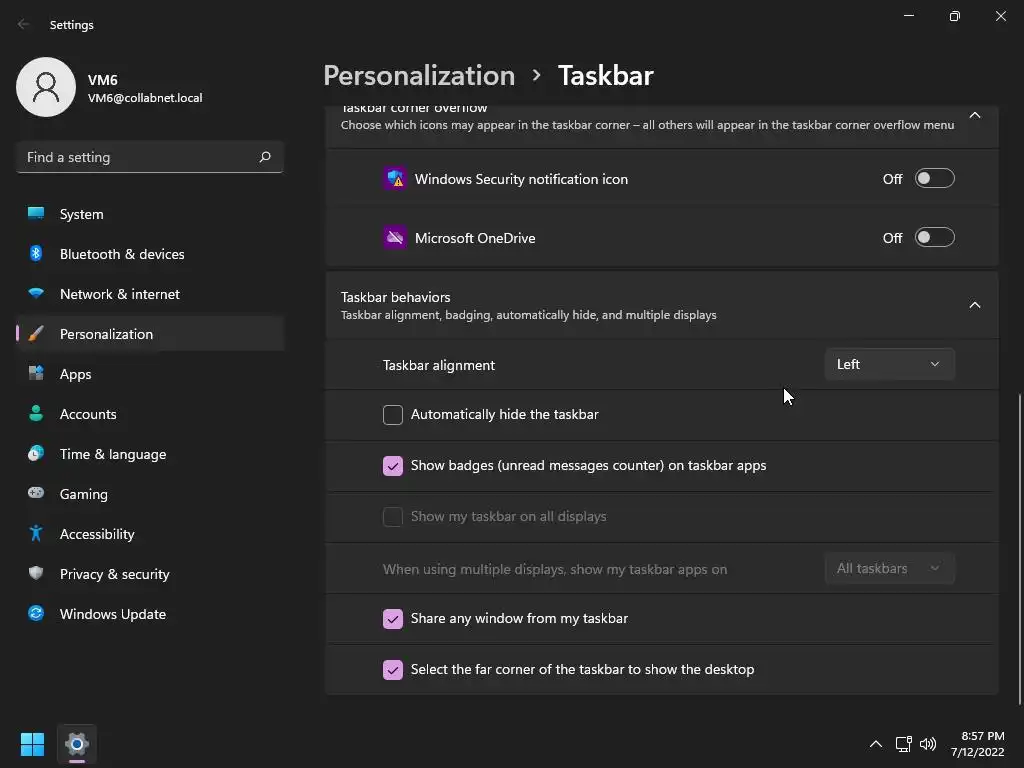Click the Personalization breadcrumb link
1024x768 pixels.
pos(419,76)
